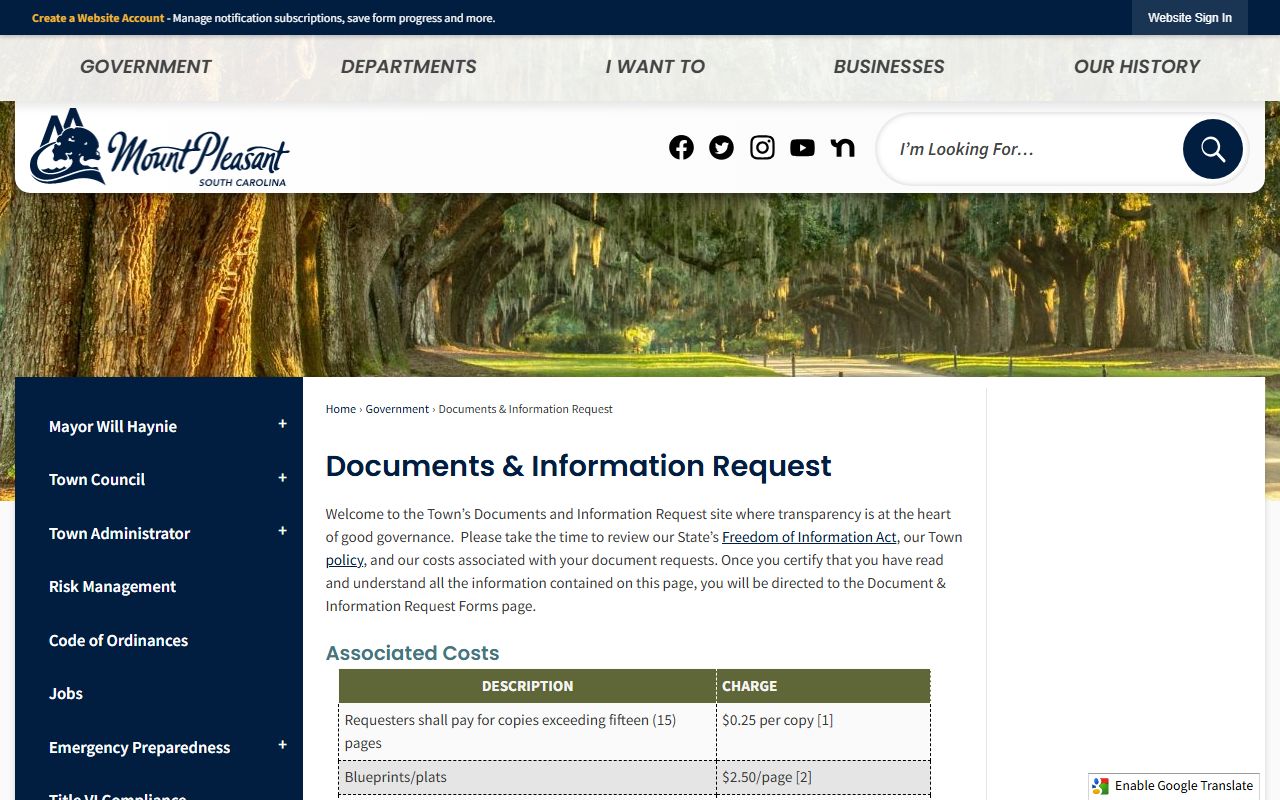Expand the Mayor Will Haynie submenu
This screenshot has height=800, width=1280.
point(282,424)
